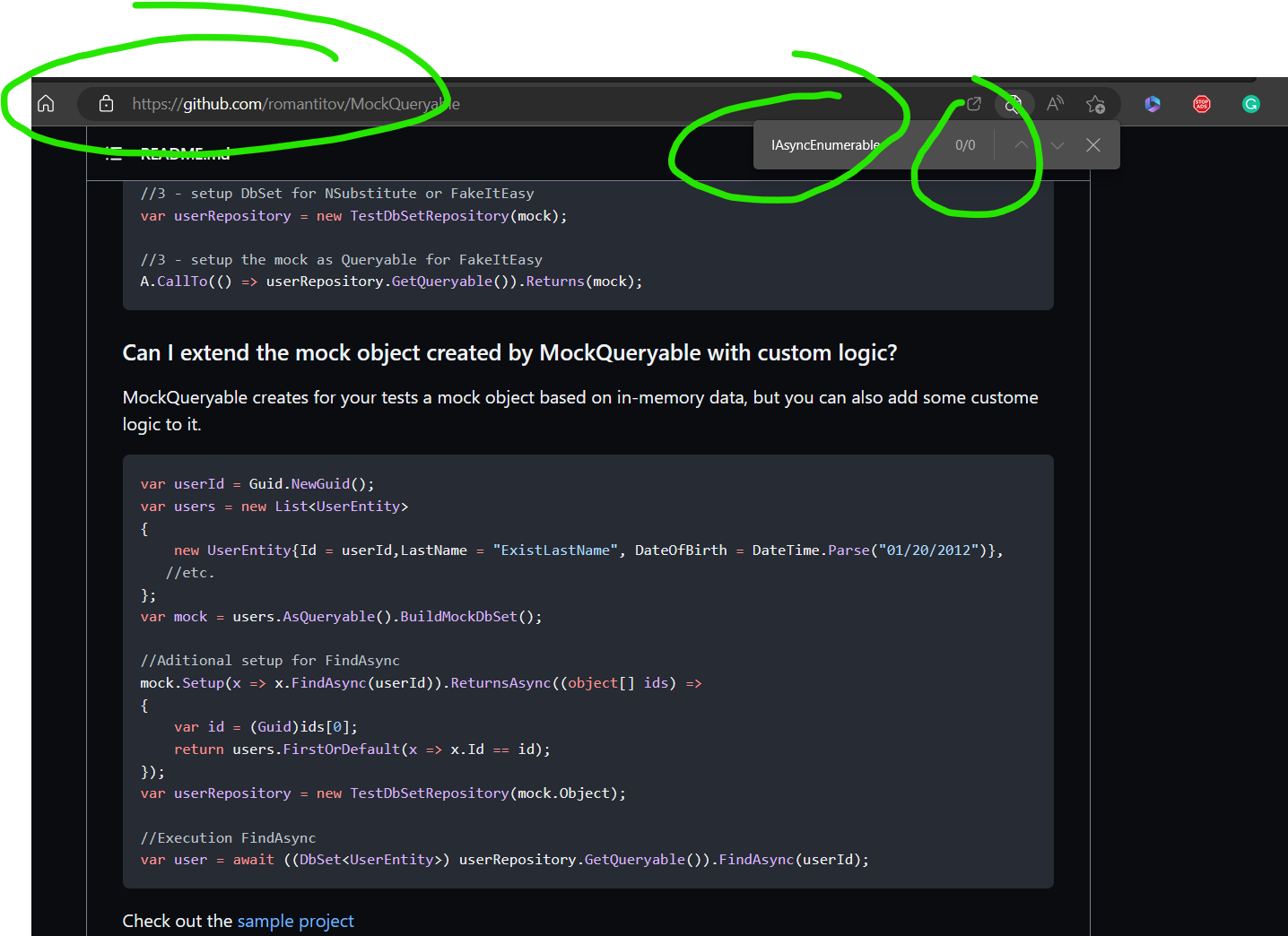Image resolution: width=1288 pixels, height=936 pixels.
Task: Click the mock.Setup FindAsync code line
Action: point(421,683)
